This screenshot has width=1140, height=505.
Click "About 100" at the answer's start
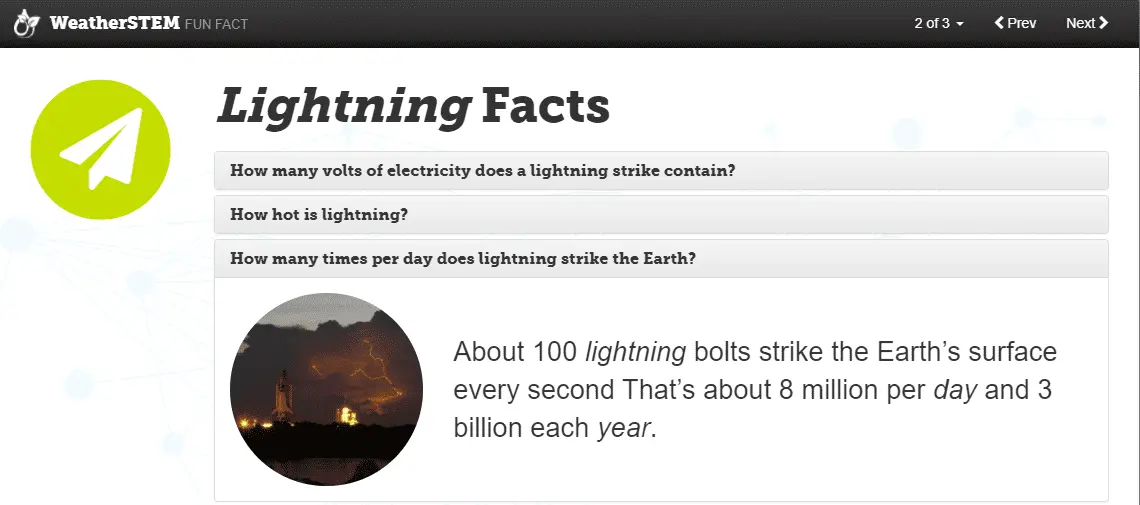514,352
